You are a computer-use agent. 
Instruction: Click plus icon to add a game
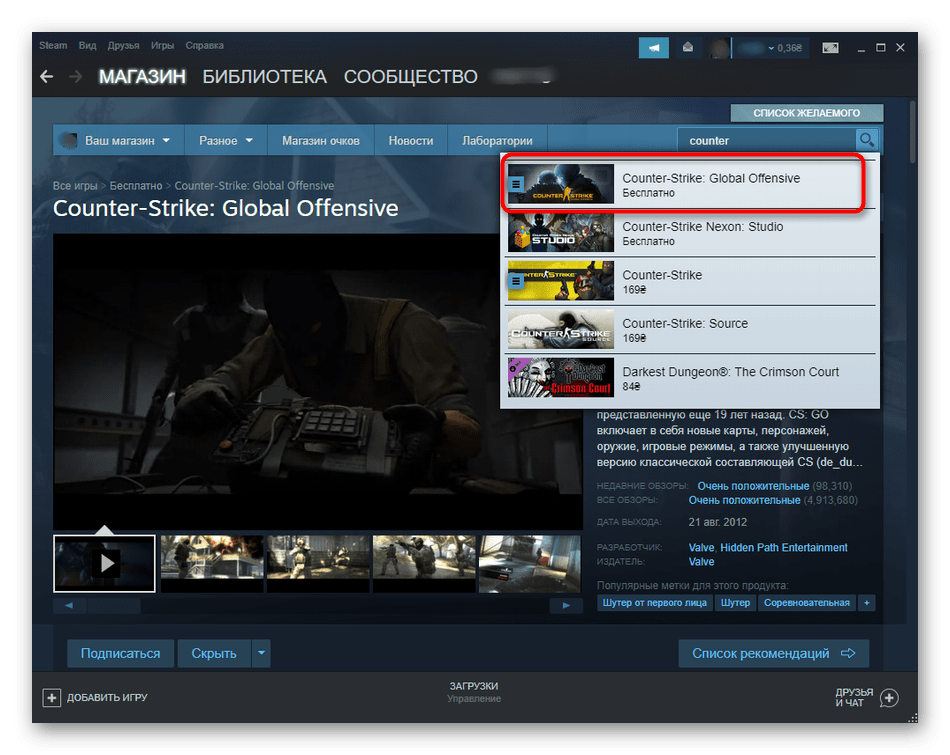pos(51,697)
